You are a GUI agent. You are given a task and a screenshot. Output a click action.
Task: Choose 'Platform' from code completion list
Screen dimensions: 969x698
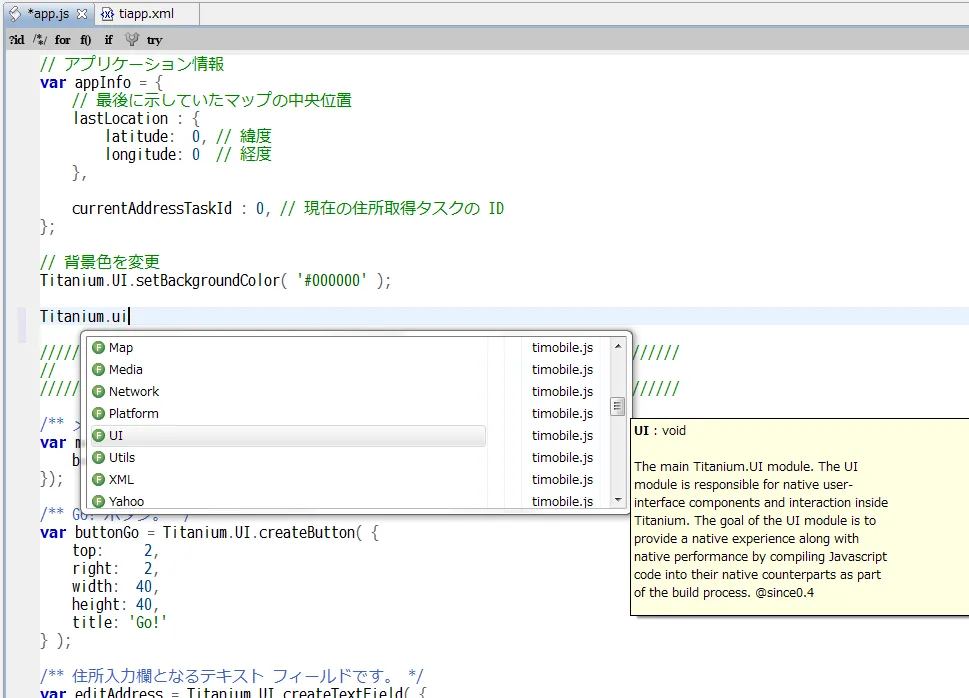[133, 413]
